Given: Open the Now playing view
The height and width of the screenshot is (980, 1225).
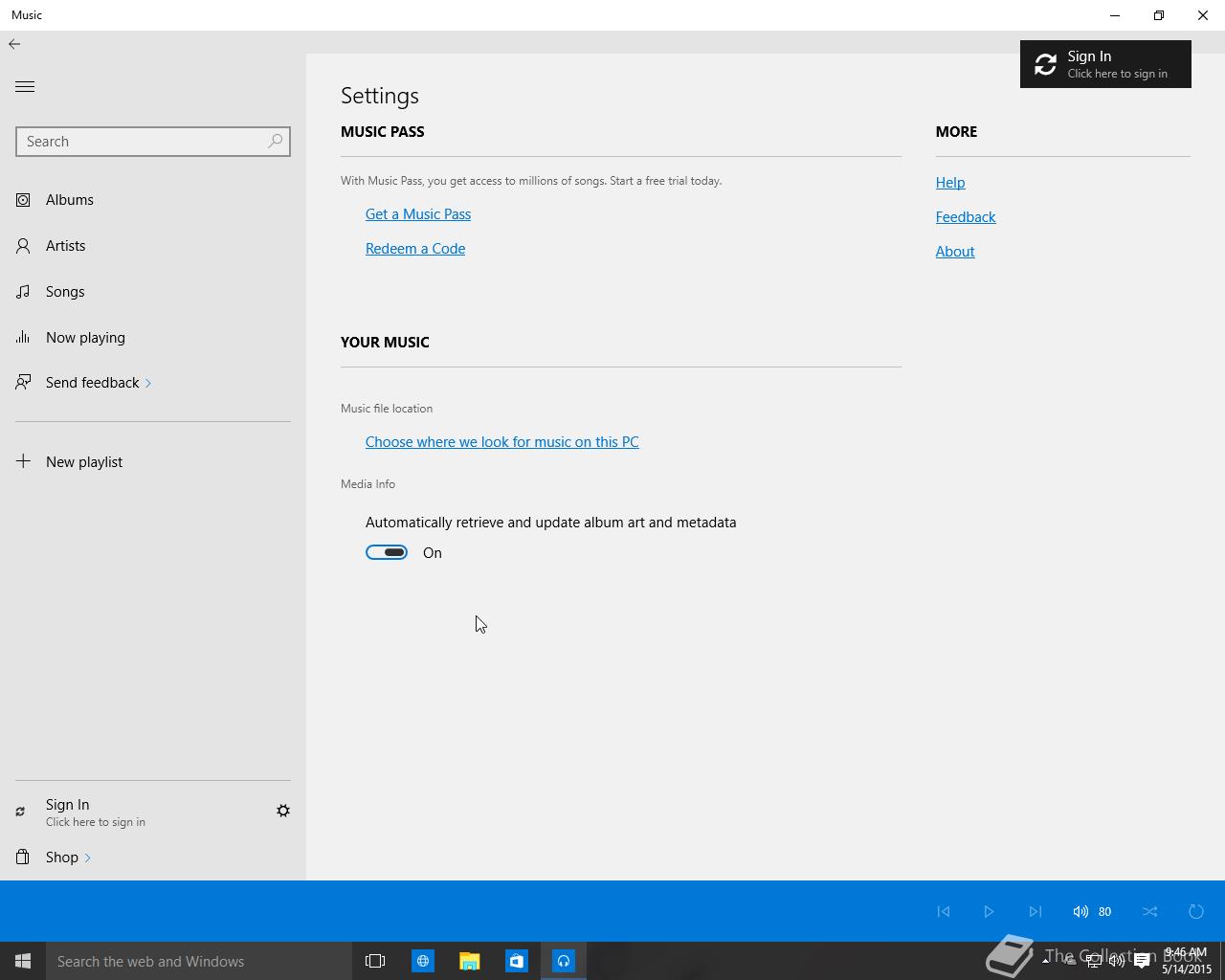Looking at the screenshot, I should coord(153,337).
